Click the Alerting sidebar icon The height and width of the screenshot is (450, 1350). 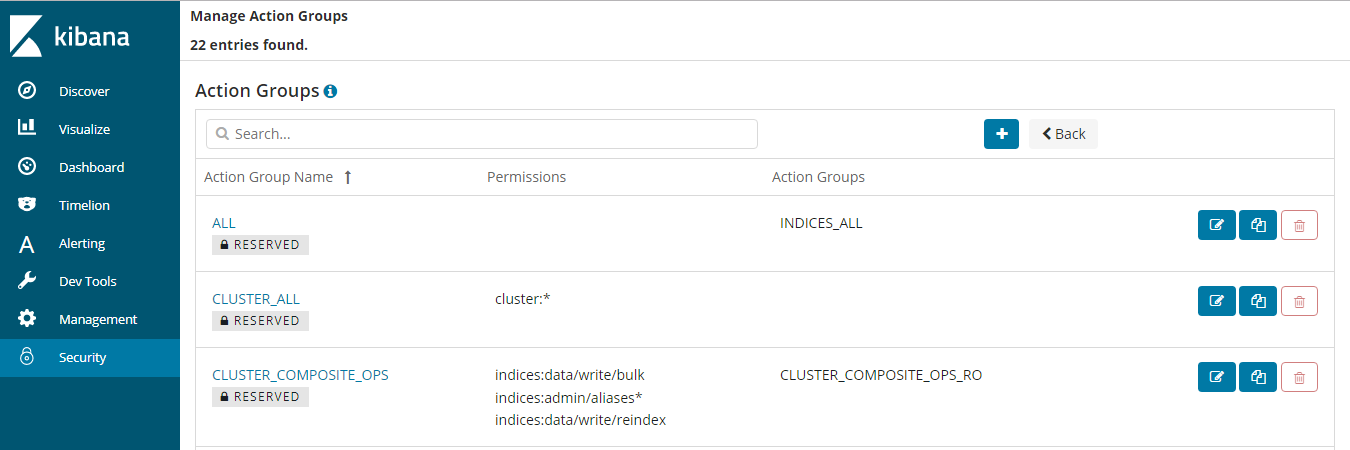pyautogui.click(x=28, y=244)
